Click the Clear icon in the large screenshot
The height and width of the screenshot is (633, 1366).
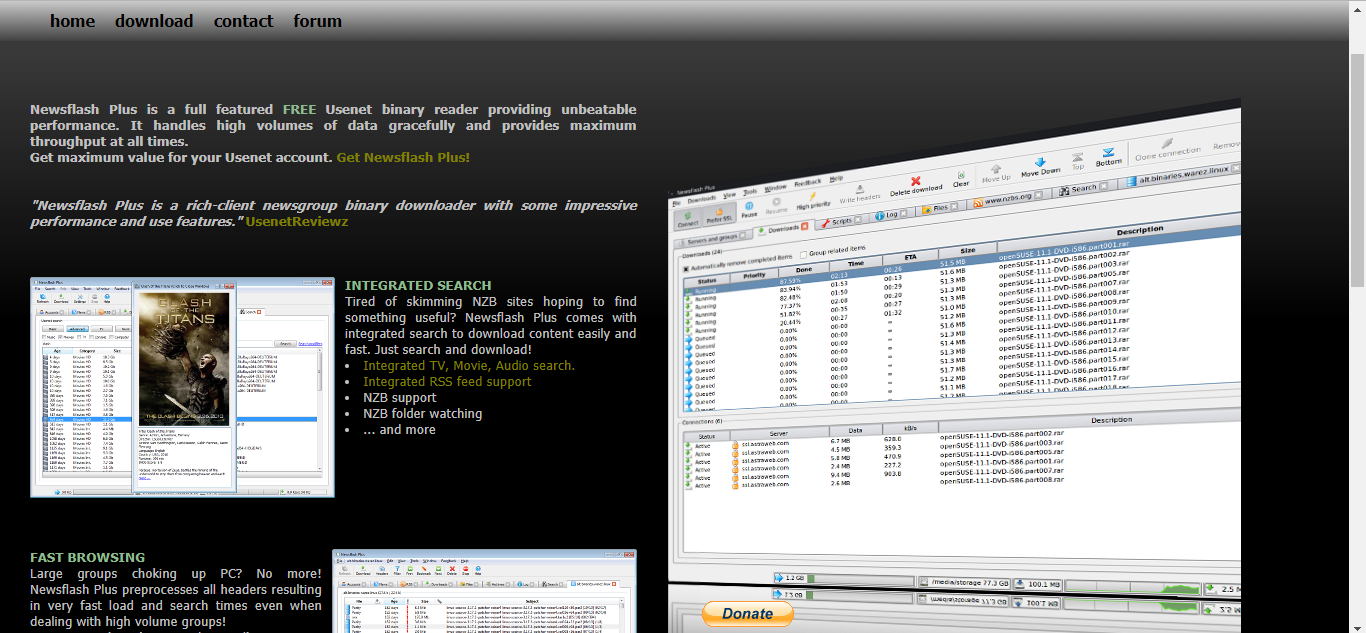tap(961, 179)
